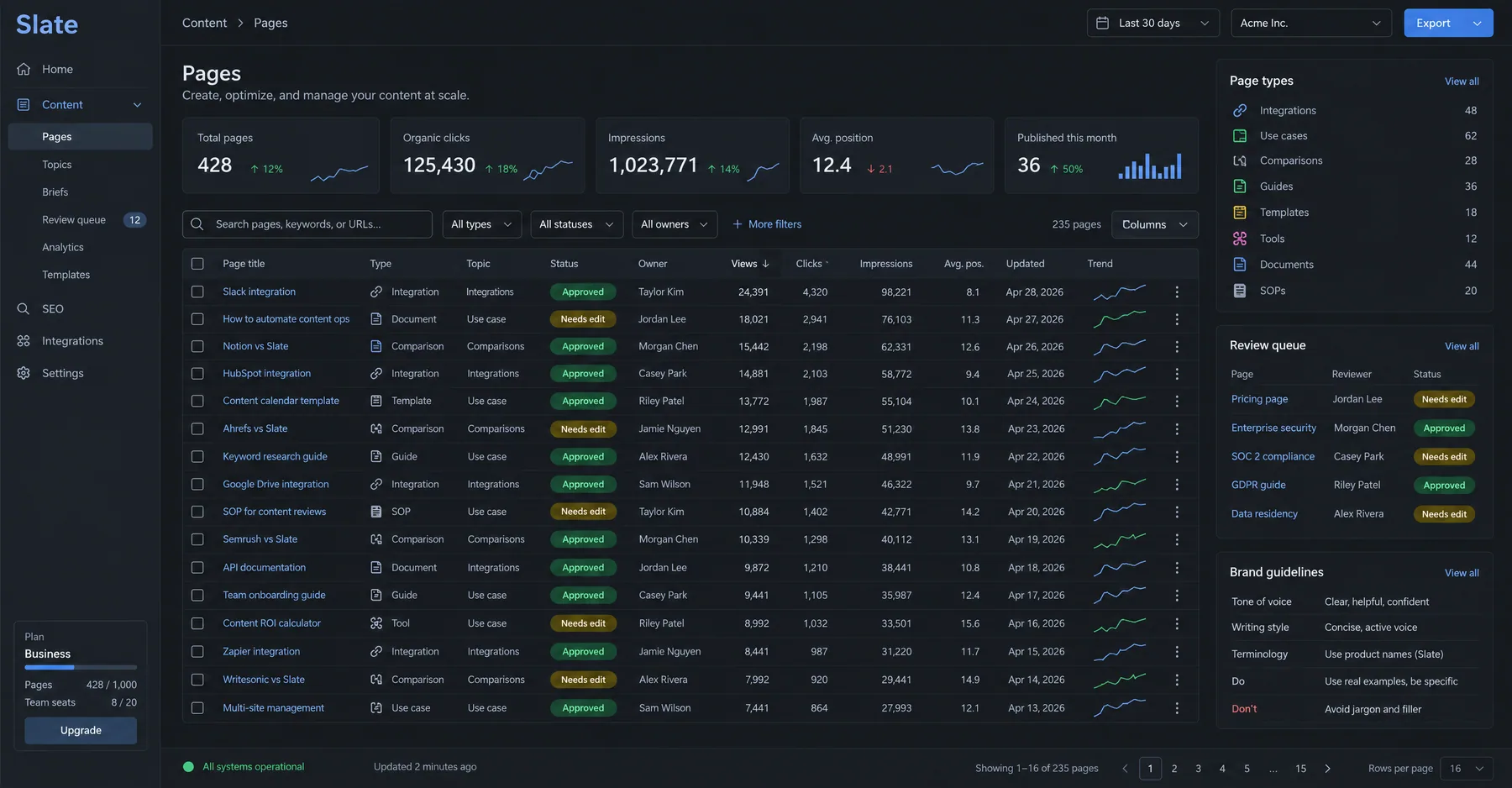The image size is (1512, 788).
Task: Click the Integrations link icon in Page types
Action: click(x=1240, y=110)
